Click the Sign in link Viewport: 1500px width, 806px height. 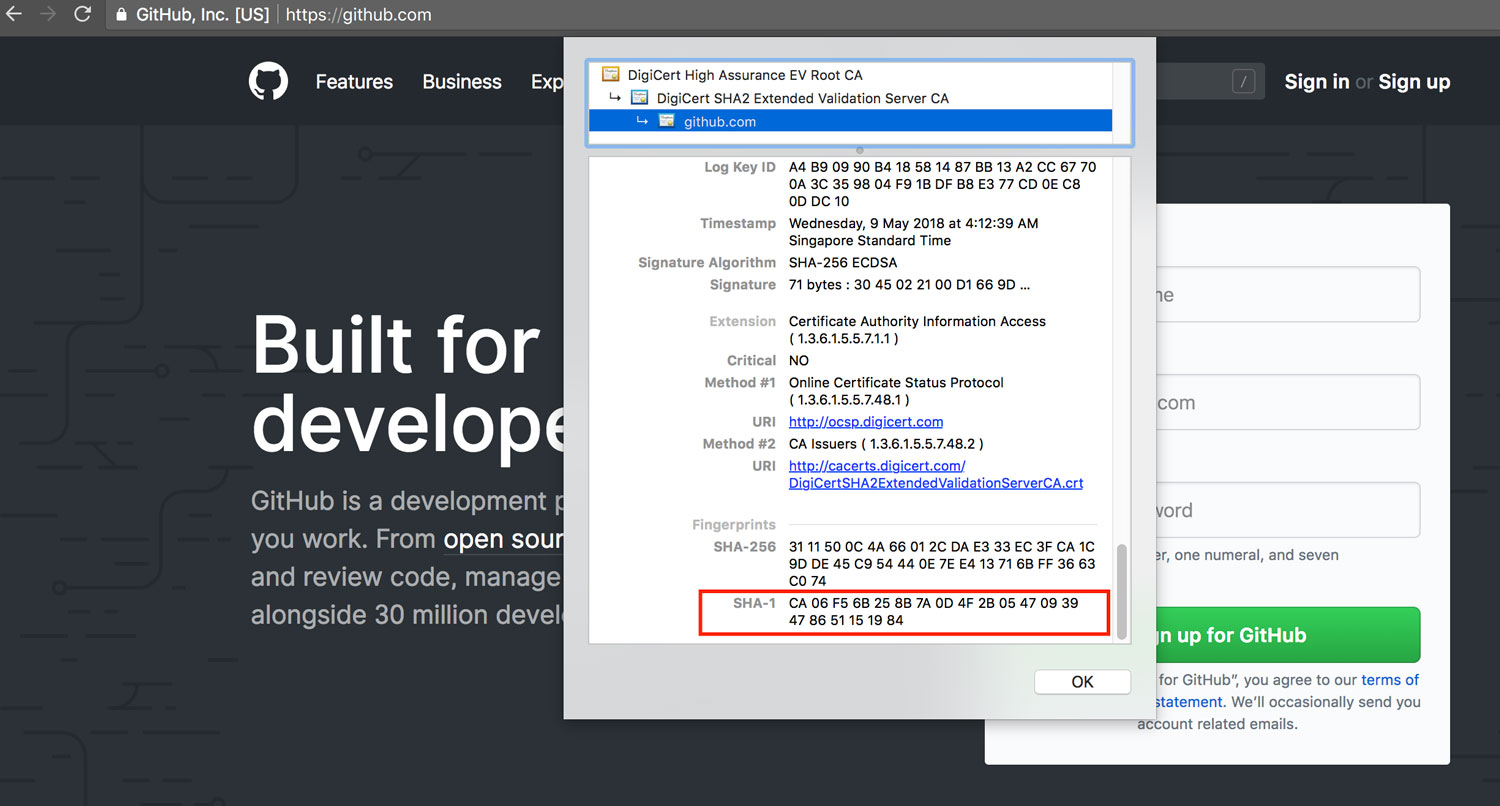pos(1317,82)
